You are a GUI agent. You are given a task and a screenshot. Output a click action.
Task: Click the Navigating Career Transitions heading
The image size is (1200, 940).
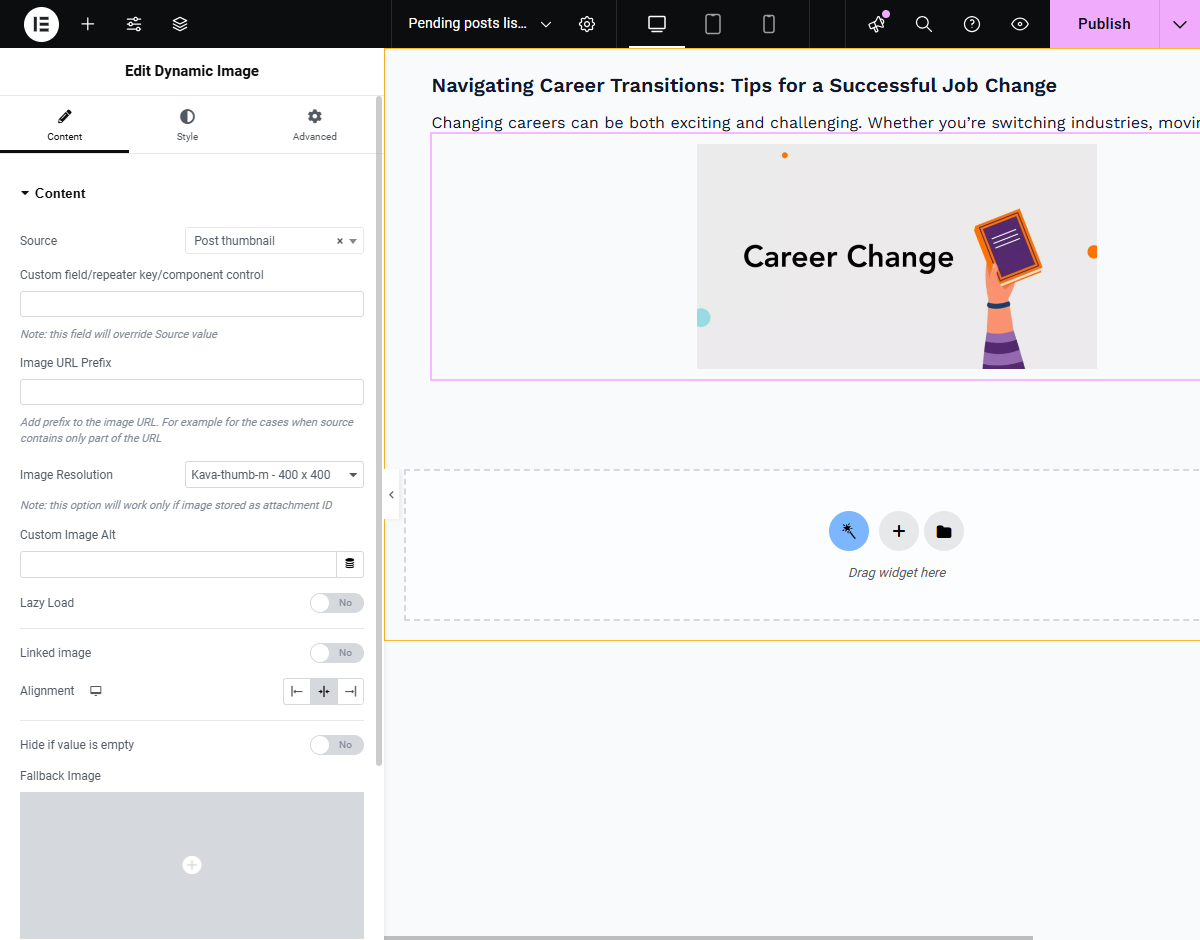click(744, 86)
